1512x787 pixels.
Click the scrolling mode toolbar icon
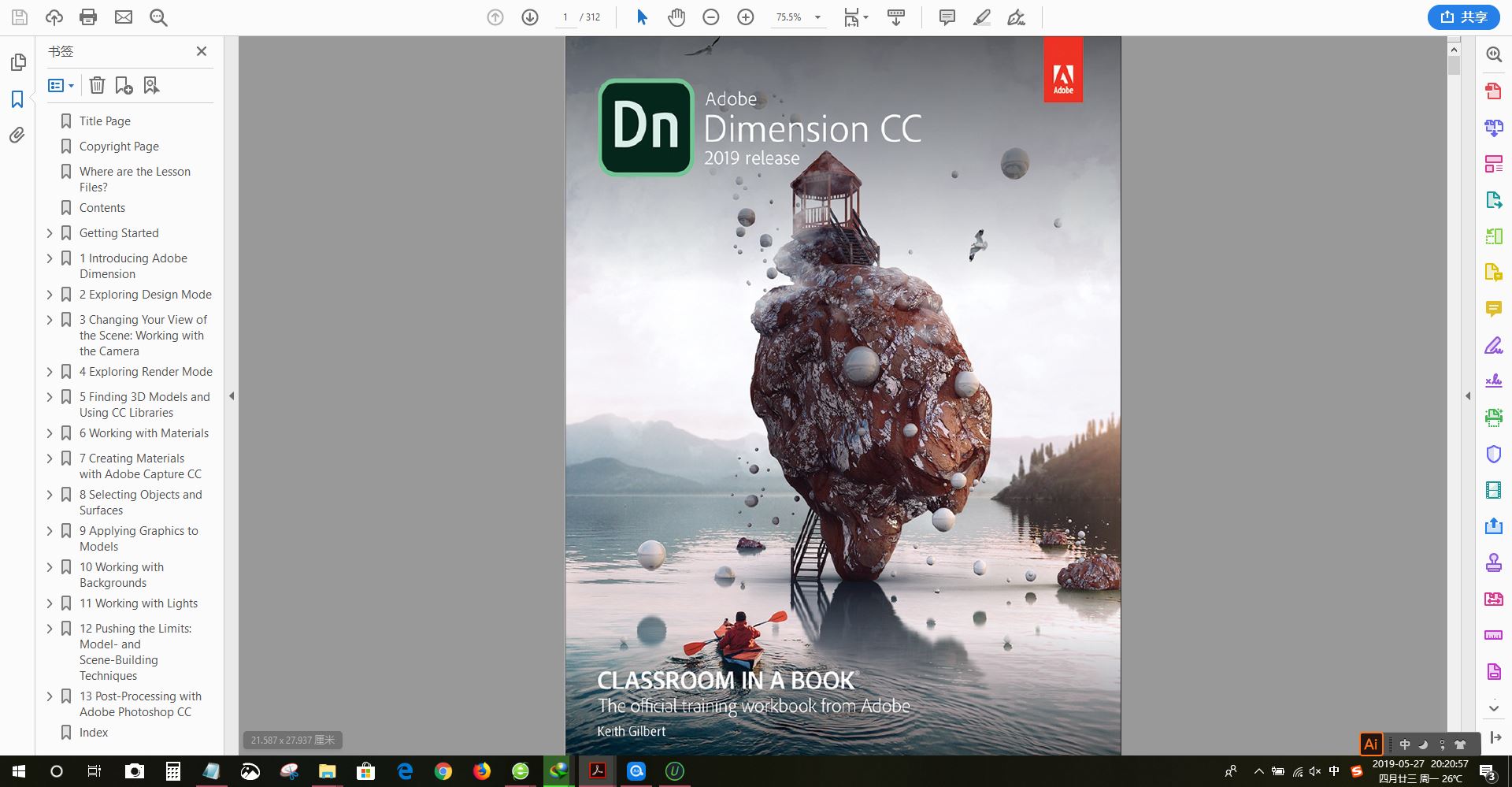pos(896,17)
